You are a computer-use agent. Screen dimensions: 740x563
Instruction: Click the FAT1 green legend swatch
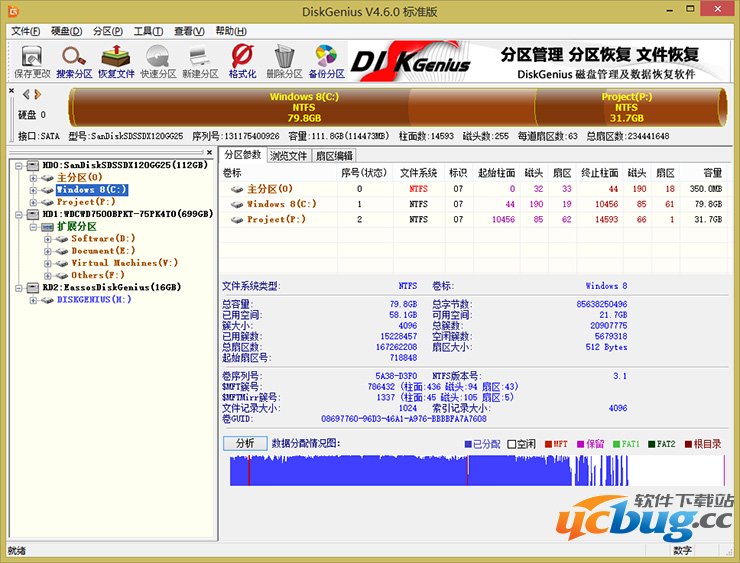pyautogui.click(x=616, y=444)
